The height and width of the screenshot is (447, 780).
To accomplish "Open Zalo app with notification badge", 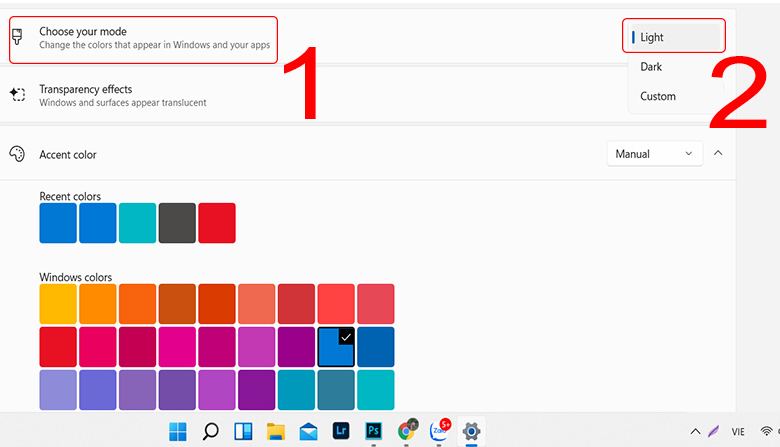I will click(440, 430).
